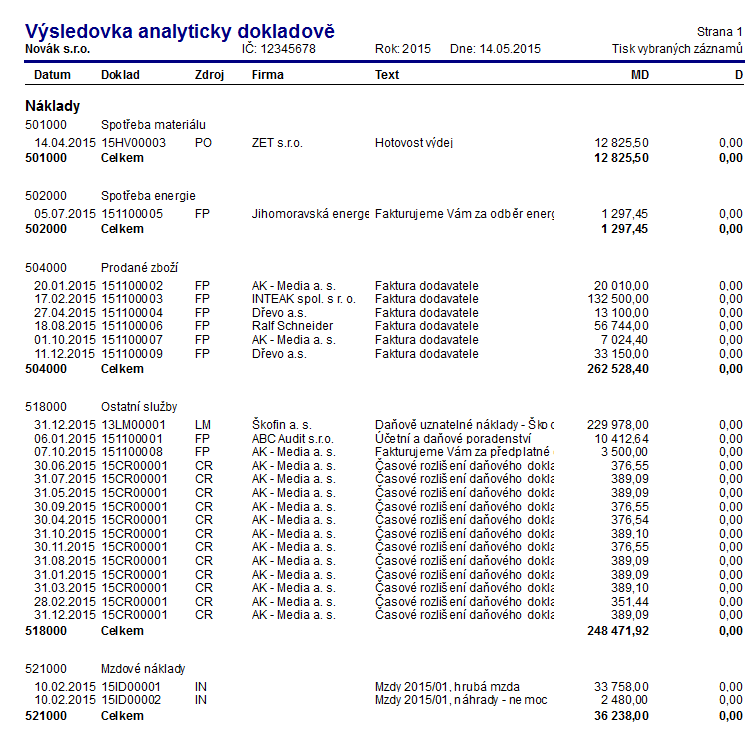Screen dimensions: 756x732
Task: Click the Jihomoravská energetika company entry
Action: pyautogui.click(x=310, y=214)
